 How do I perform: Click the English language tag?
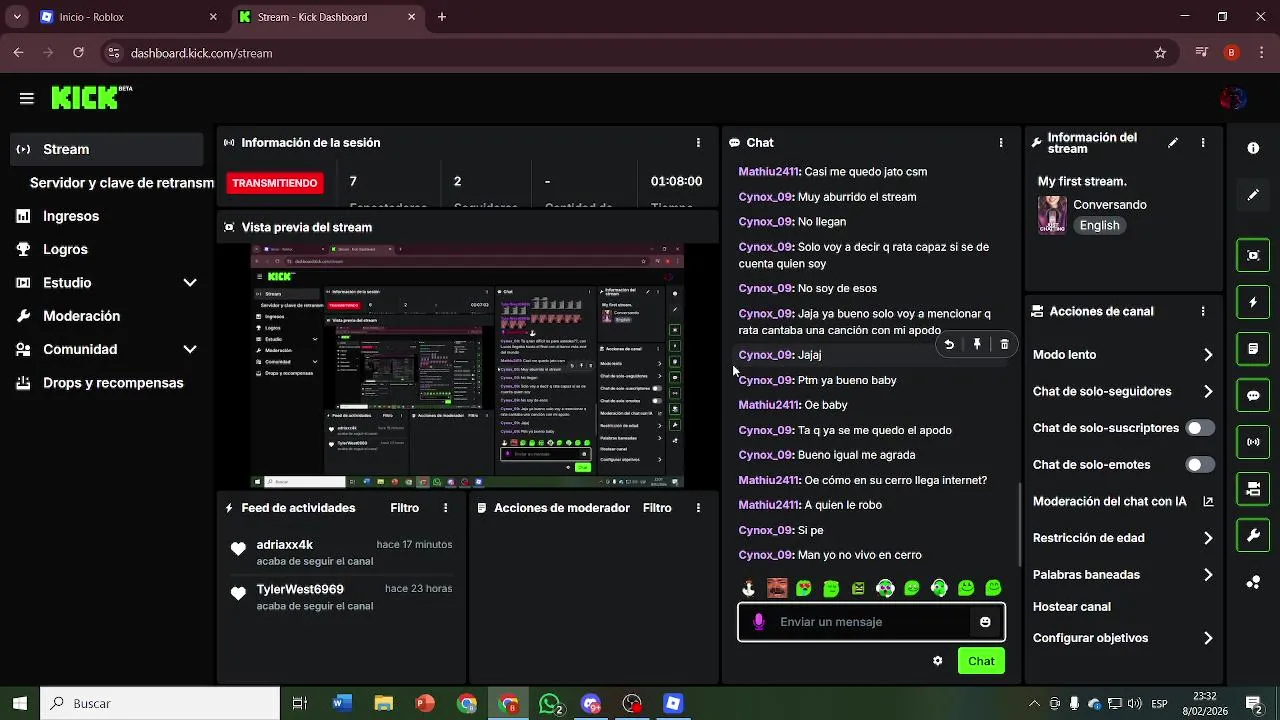click(1099, 226)
